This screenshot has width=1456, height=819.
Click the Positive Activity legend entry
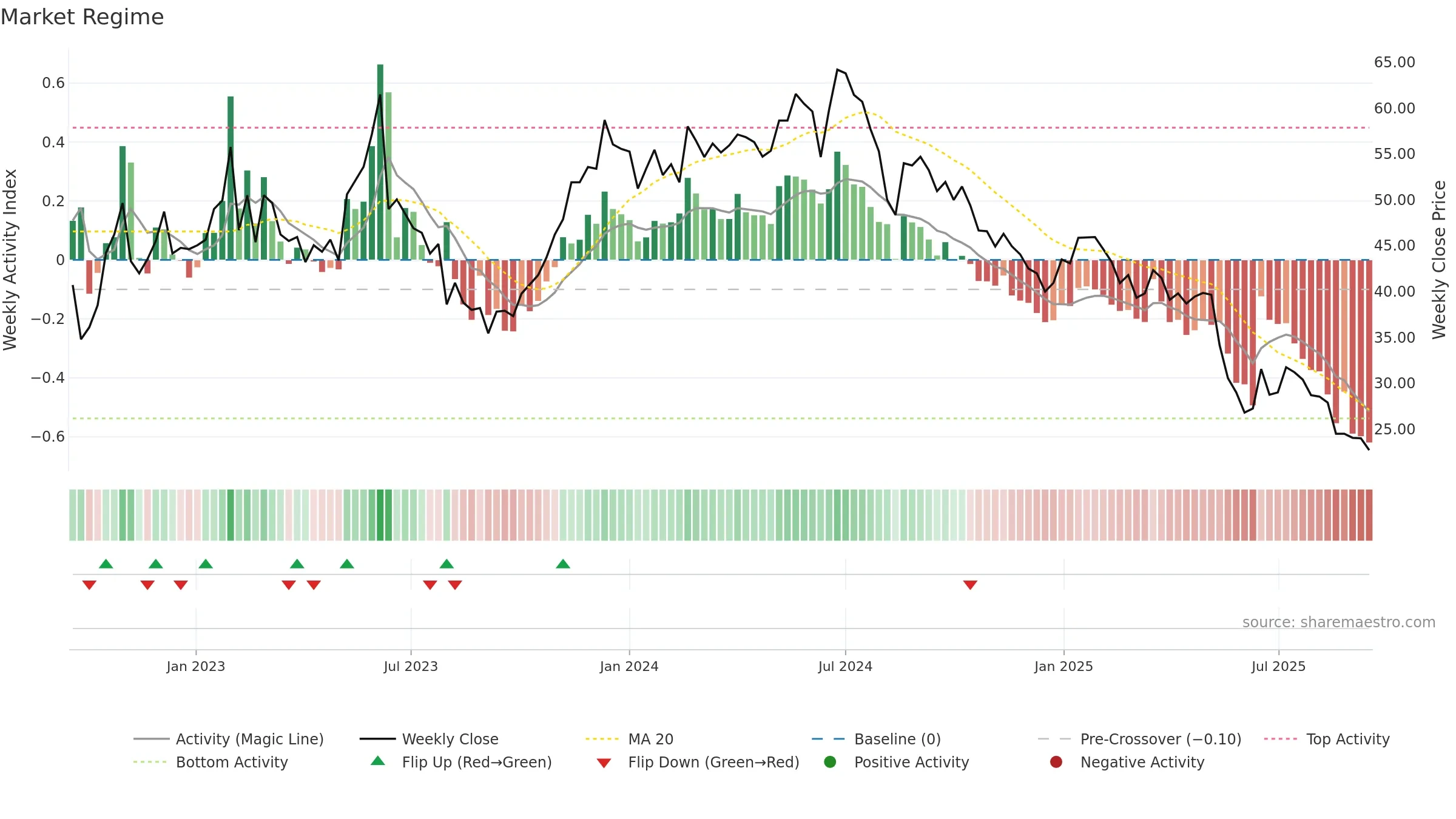(896, 762)
